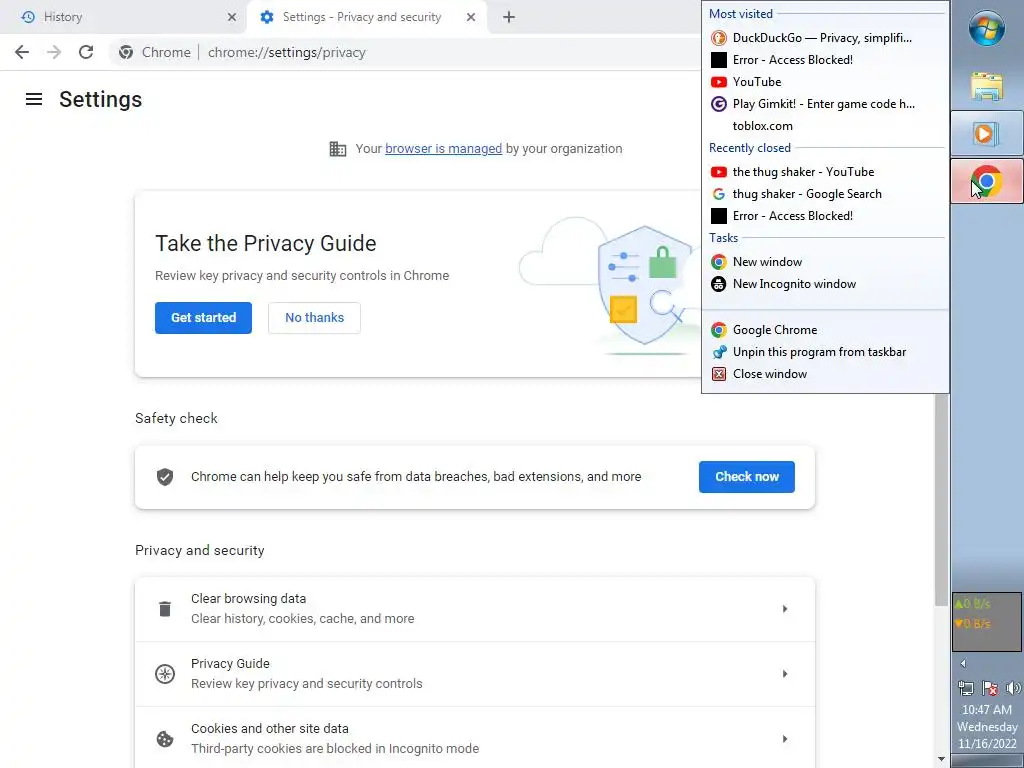Open Windows Explorer from the taskbar
Viewport: 1024px width, 768px height.
coord(987,86)
